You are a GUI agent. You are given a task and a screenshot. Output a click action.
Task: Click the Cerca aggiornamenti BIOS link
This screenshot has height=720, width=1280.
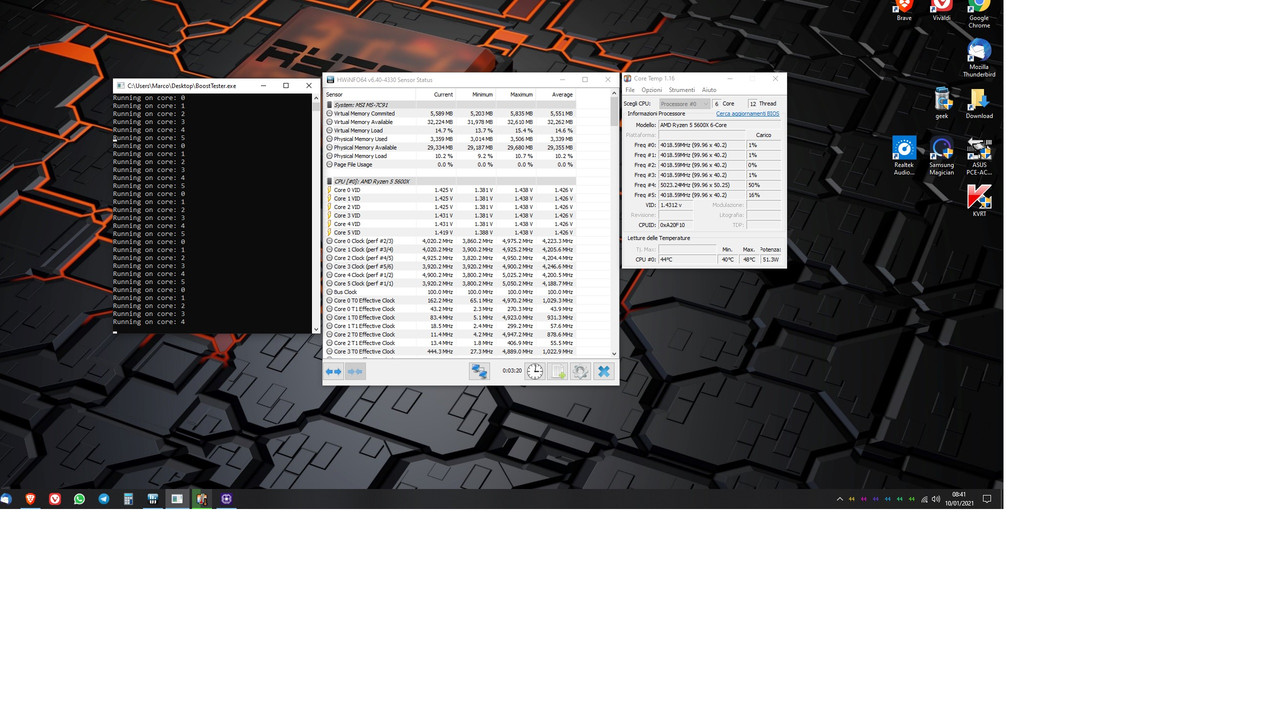point(747,113)
